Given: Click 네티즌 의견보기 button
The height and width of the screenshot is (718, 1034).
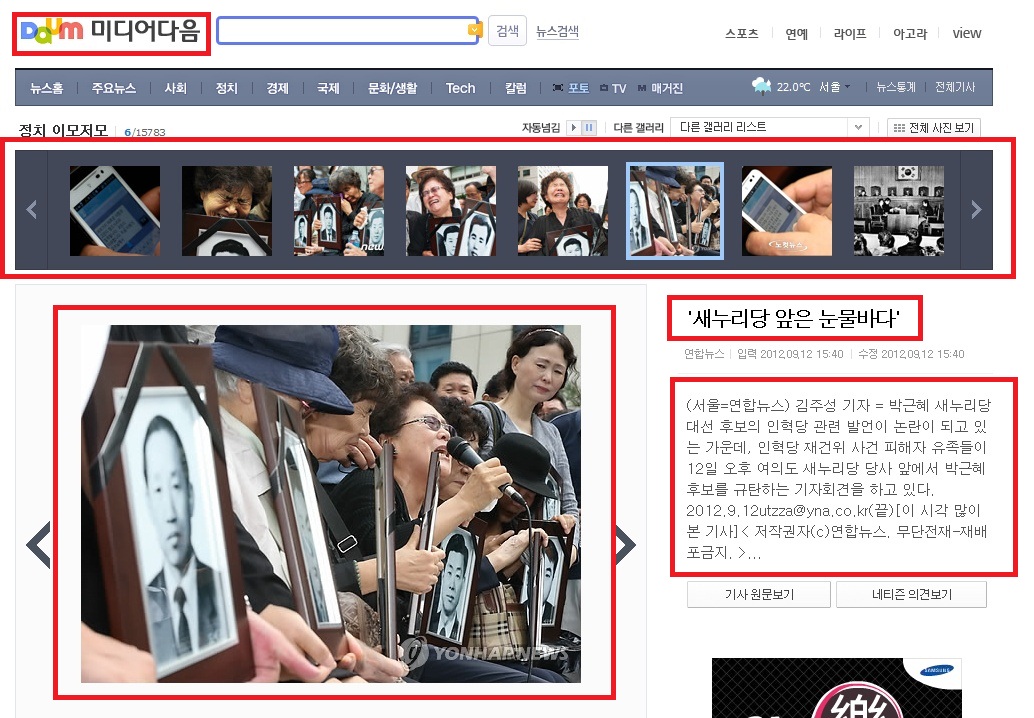Looking at the screenshot, I should click(x=911, y=594).
